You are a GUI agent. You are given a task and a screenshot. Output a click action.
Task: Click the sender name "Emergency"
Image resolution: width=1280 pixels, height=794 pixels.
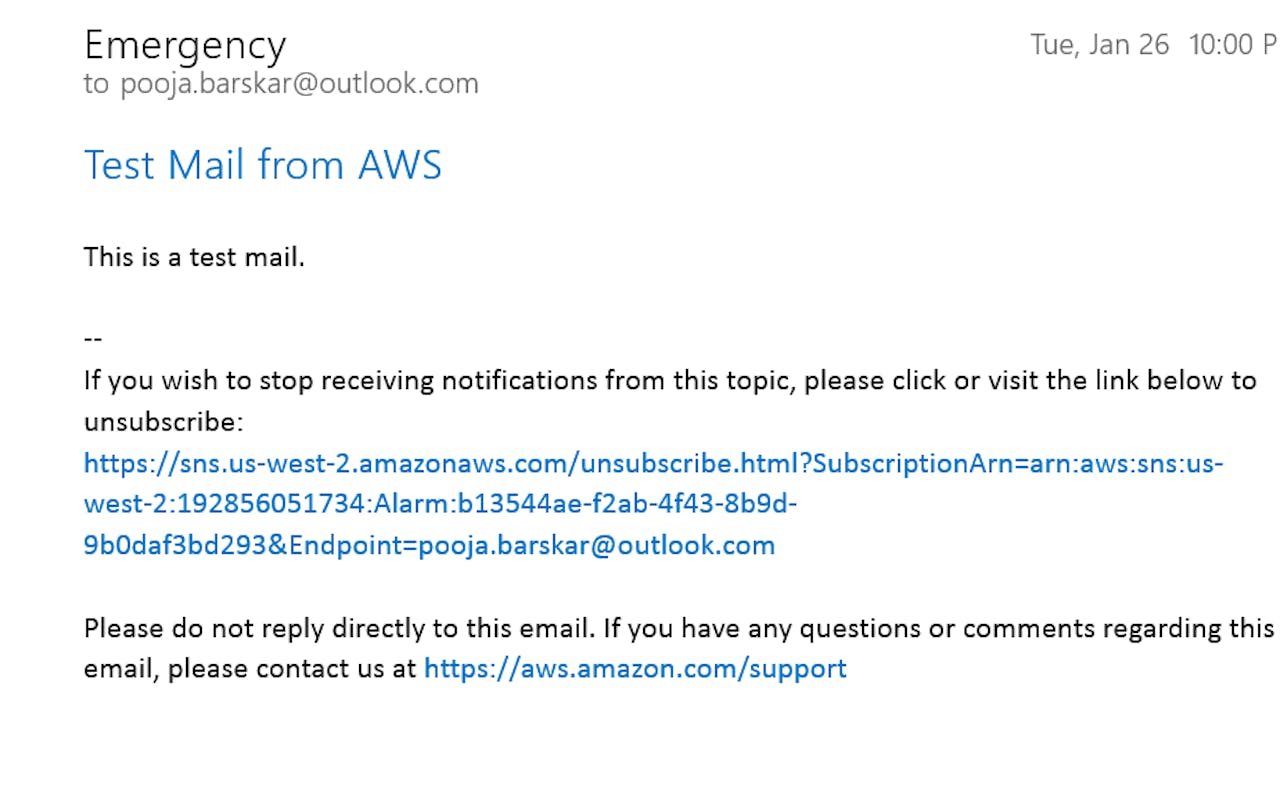click(185, 46)
